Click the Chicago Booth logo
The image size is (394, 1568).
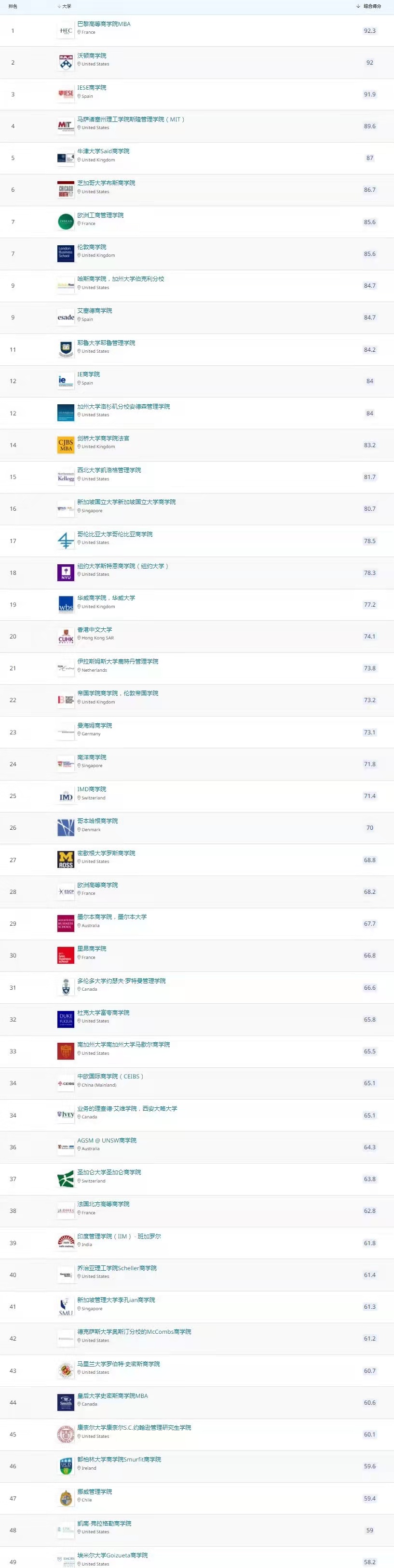click(66, 190)
